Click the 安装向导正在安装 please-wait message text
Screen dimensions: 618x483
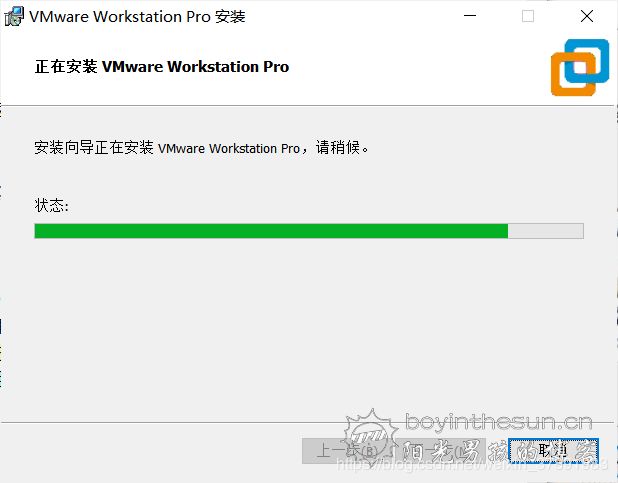201,148
